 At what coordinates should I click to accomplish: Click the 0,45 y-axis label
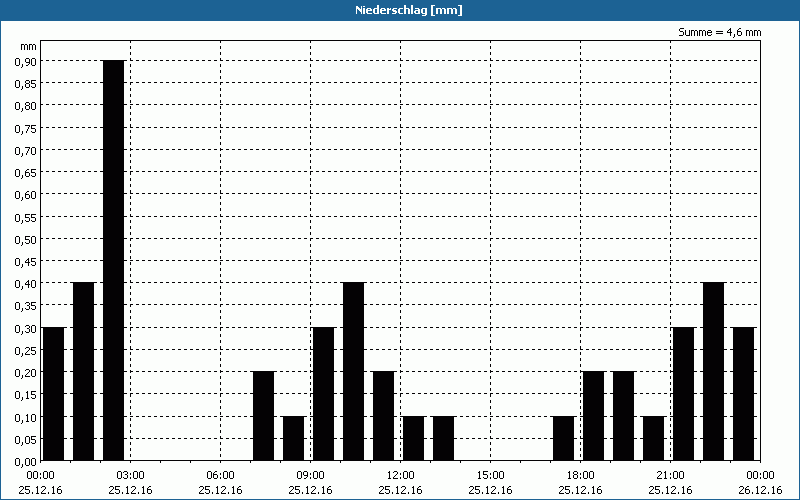[26, 262]
